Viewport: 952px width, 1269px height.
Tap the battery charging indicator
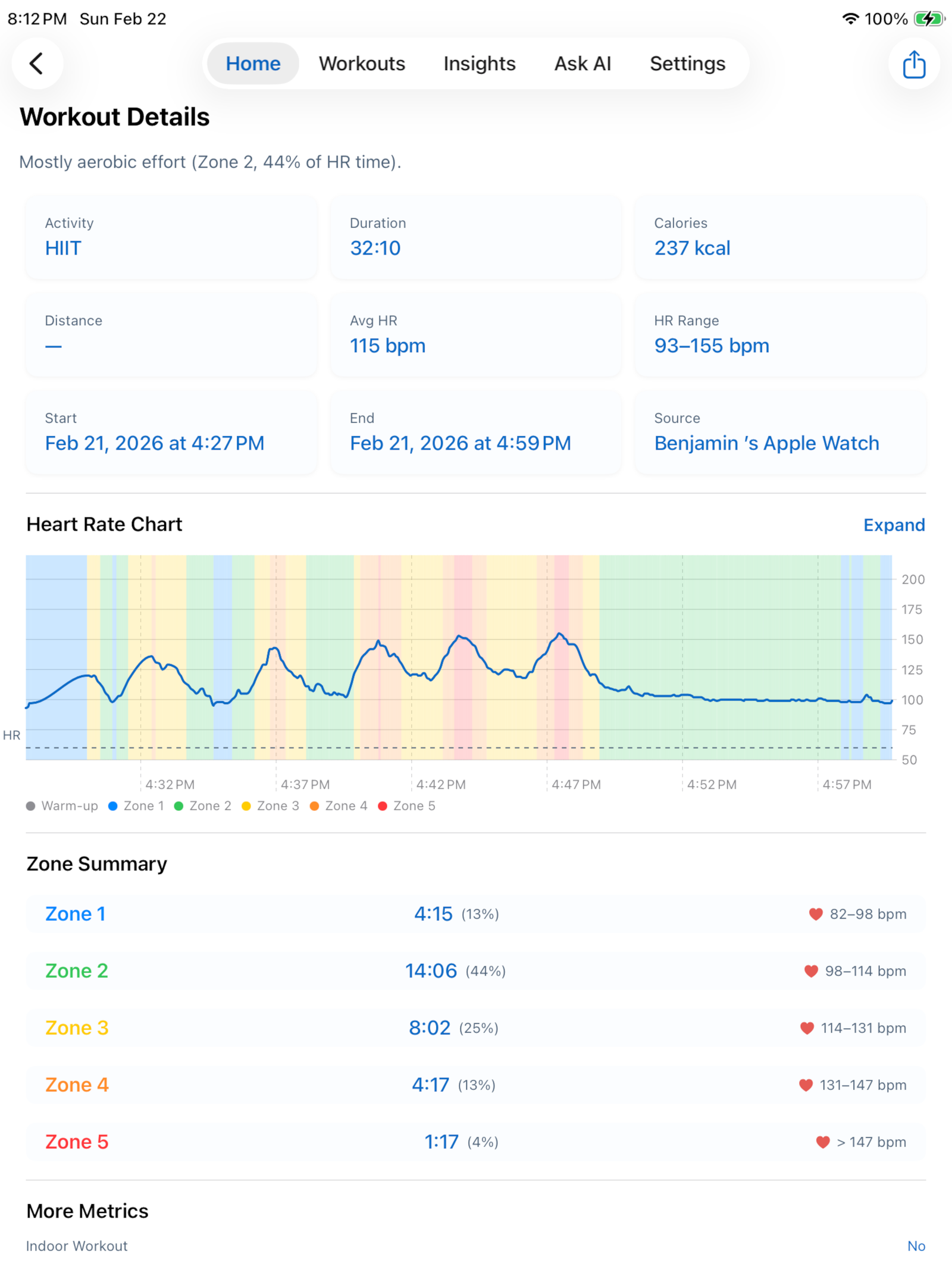pos(928,19)
